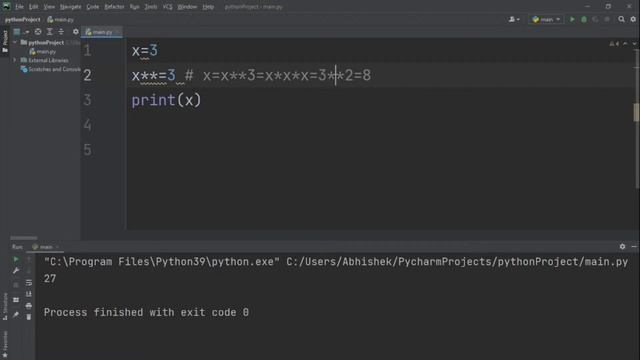
Task: Click the editor vertical scrollbar marker
Action: point(636,112)
